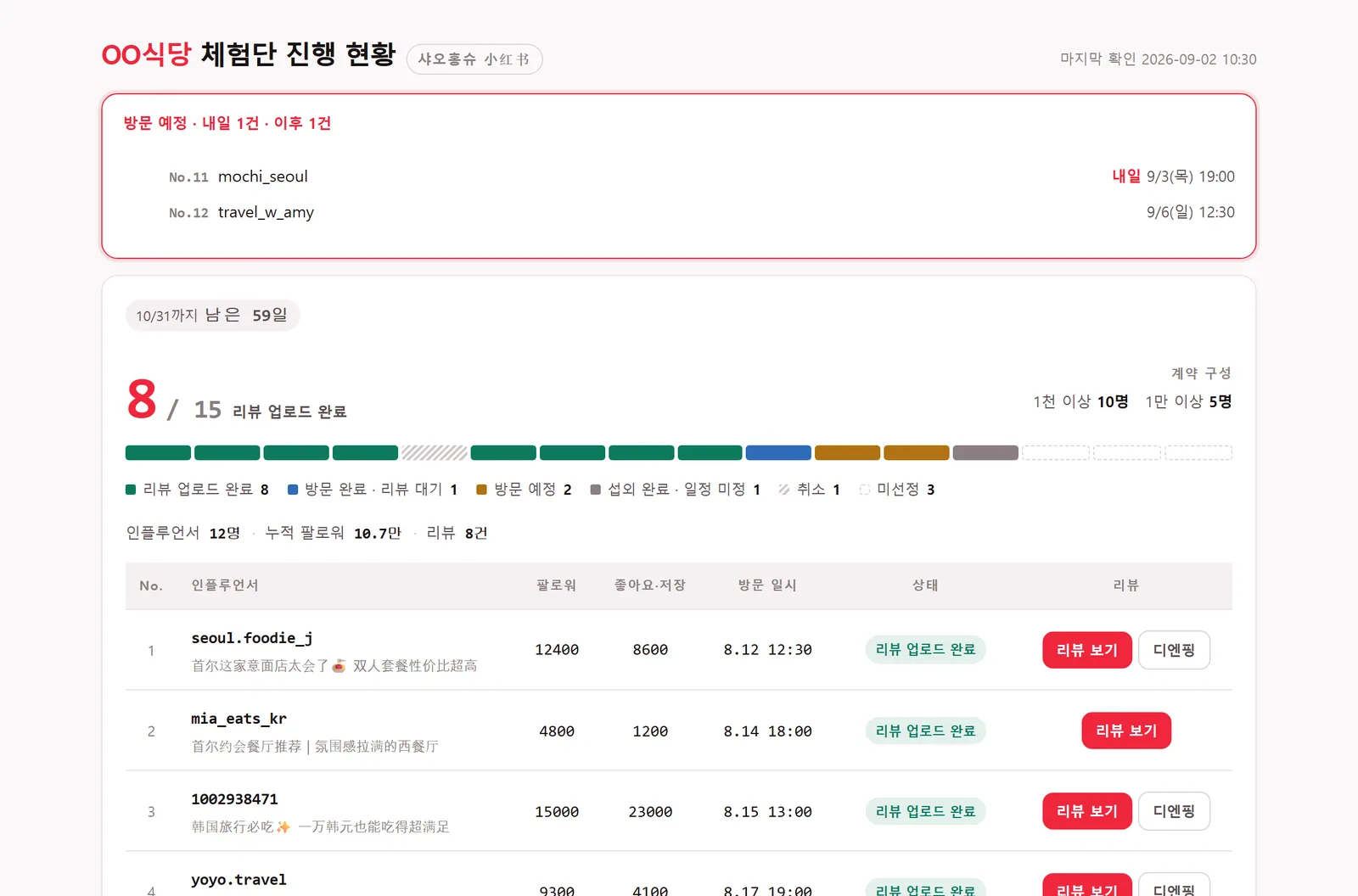Click the 상태 column header
1358x896 pixels.
tap(925, 585)
